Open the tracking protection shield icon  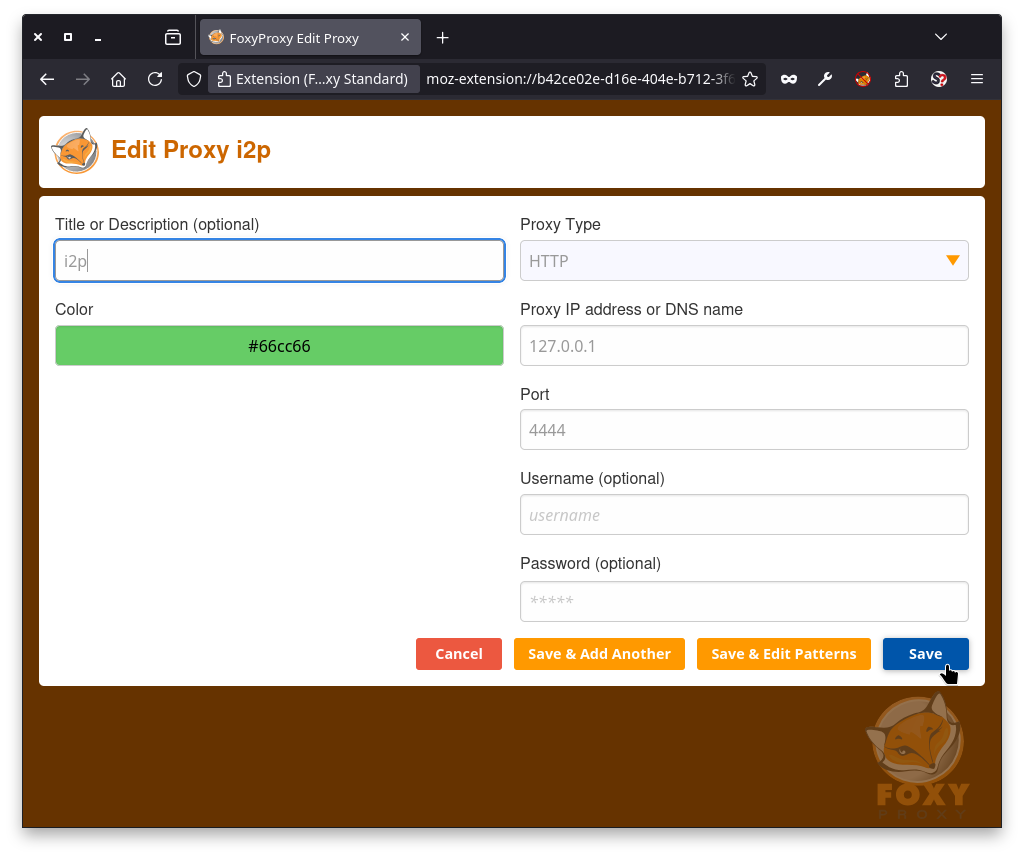point(194,79)
